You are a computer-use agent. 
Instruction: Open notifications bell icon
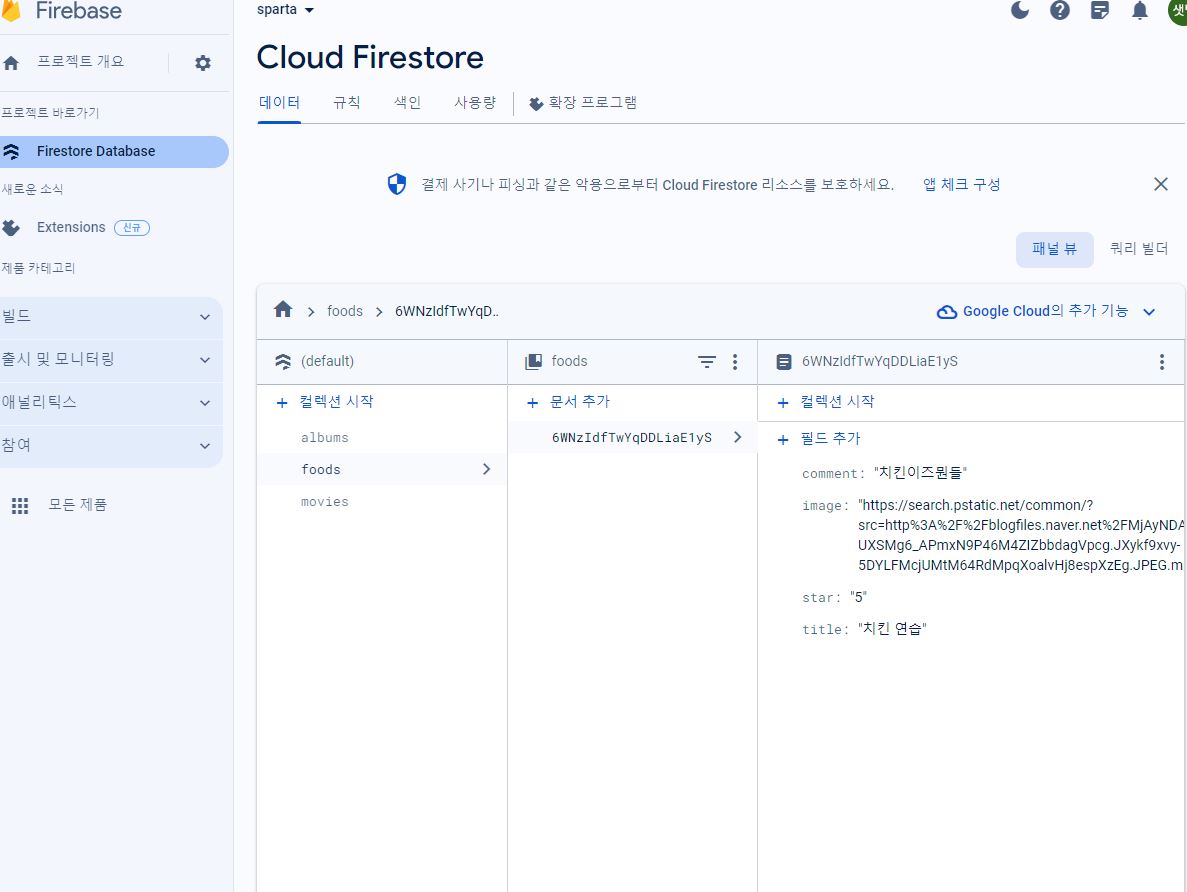1139,10
